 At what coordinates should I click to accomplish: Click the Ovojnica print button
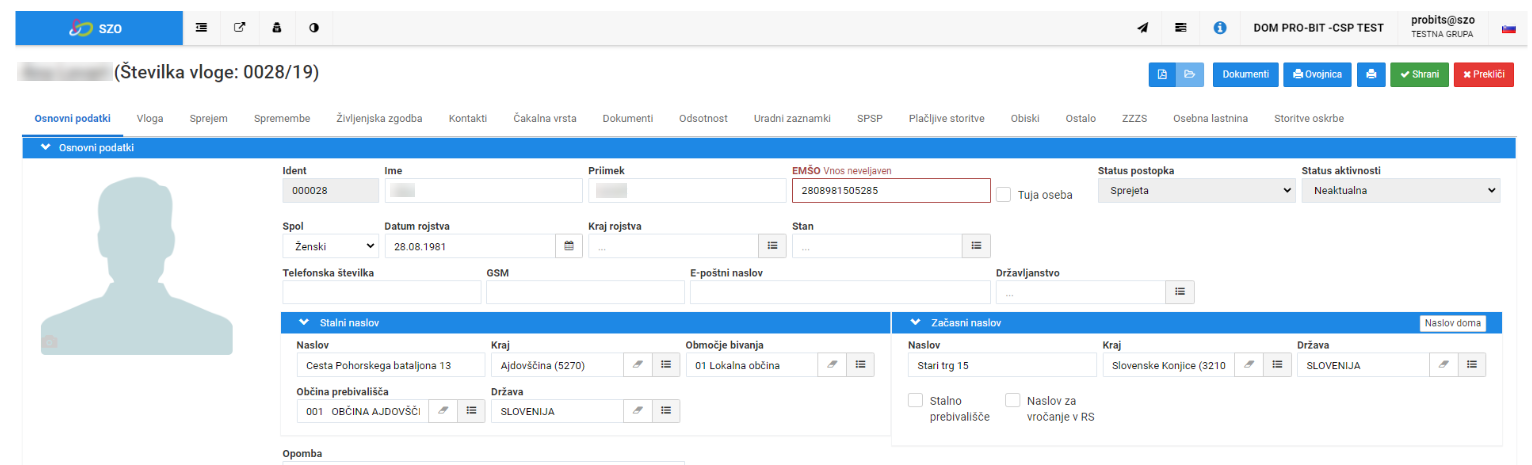(1317, 75)
